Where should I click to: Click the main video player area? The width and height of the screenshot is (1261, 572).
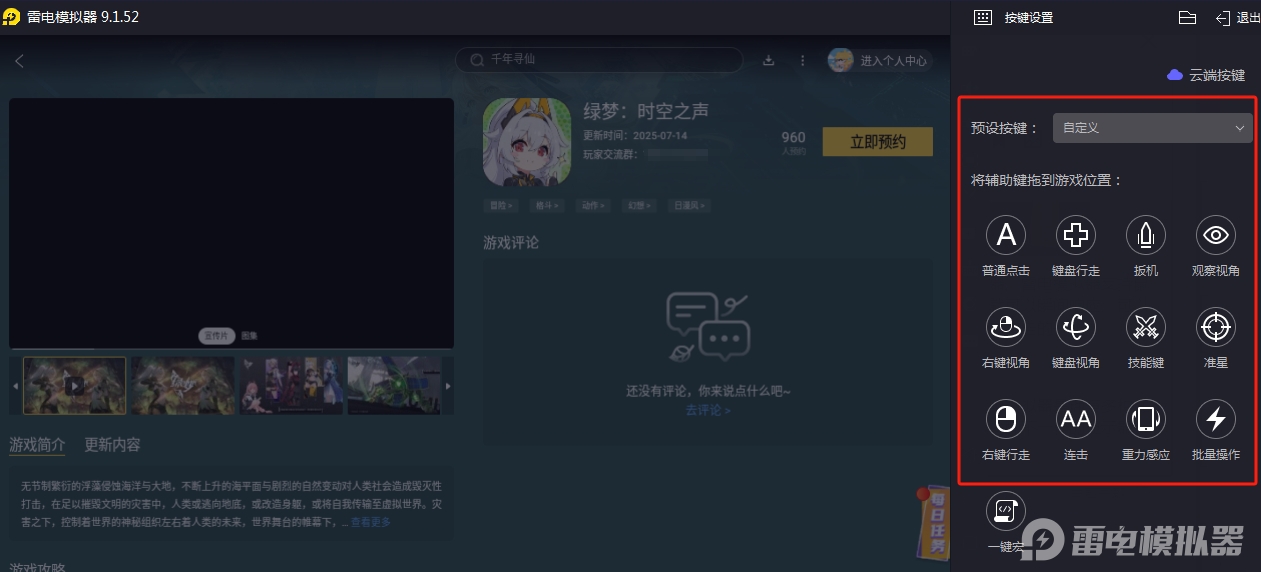(x=231, y=222)
